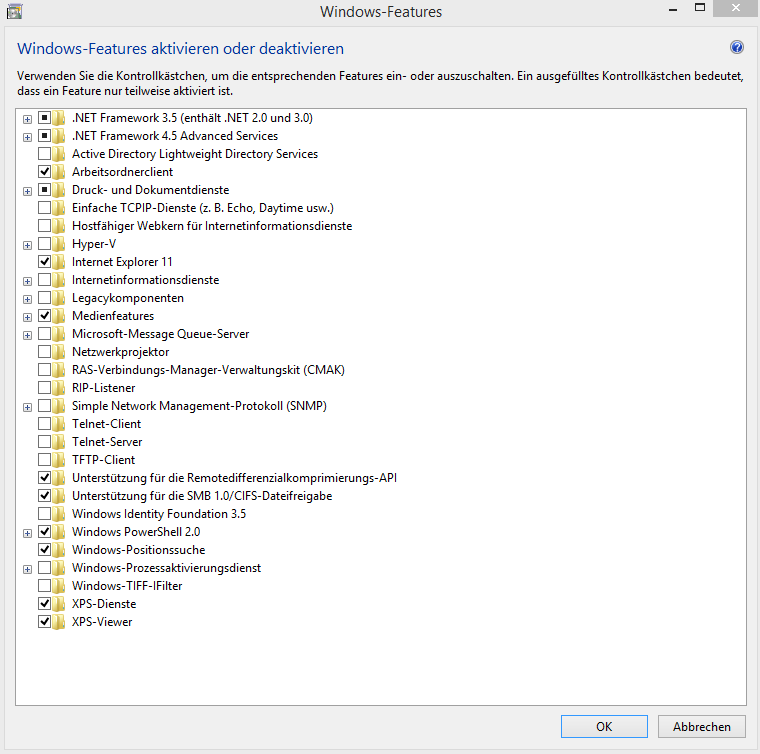Select the "Microsoft-Message Queue-Server" label
760x754 pixels.
160,334
